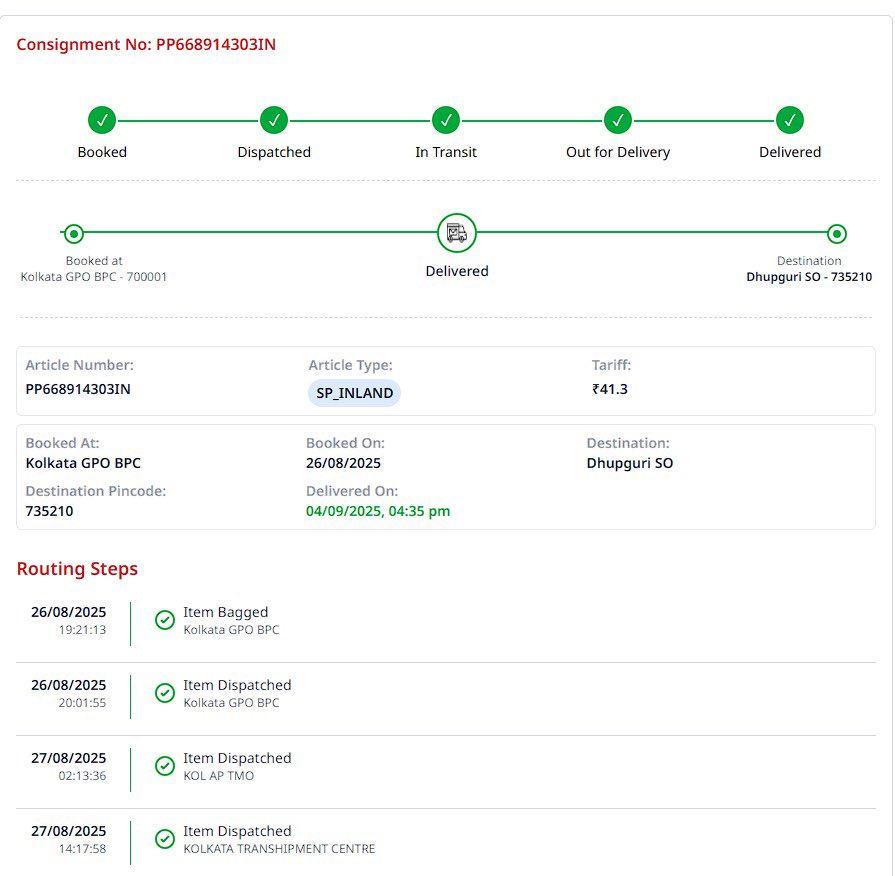Image resolution: width=895 pixels, height=876 pixels.
Task: Click KOLKATA TRANSHIPMENT CENTRE location text
Action: (x=279, y=849)
